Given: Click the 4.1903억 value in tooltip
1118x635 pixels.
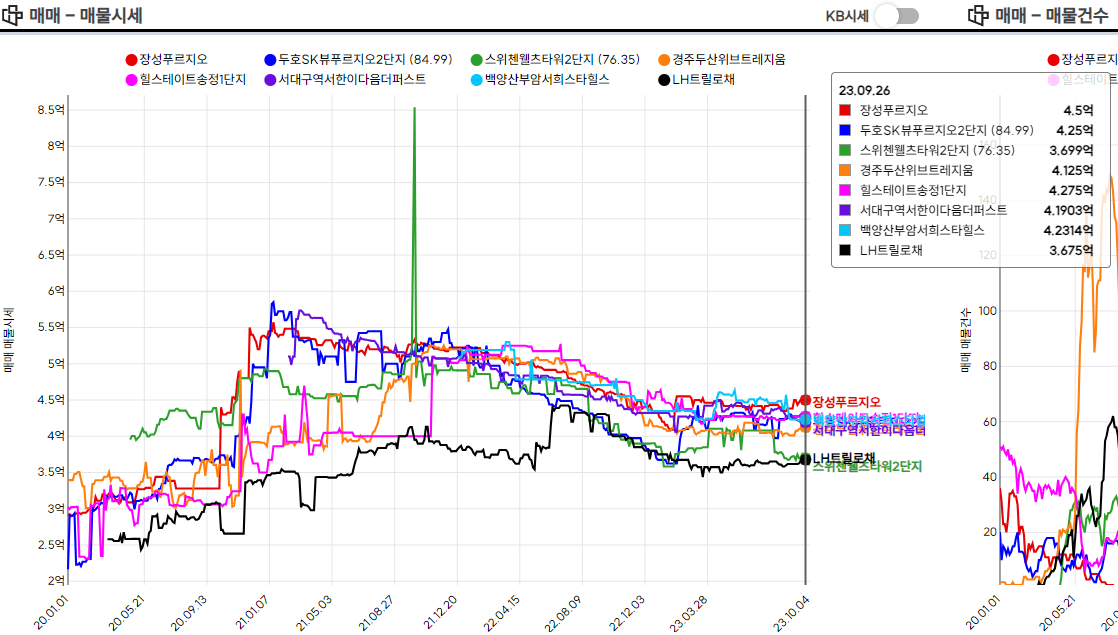Looking at the screenshot, I should [1068, 210].
